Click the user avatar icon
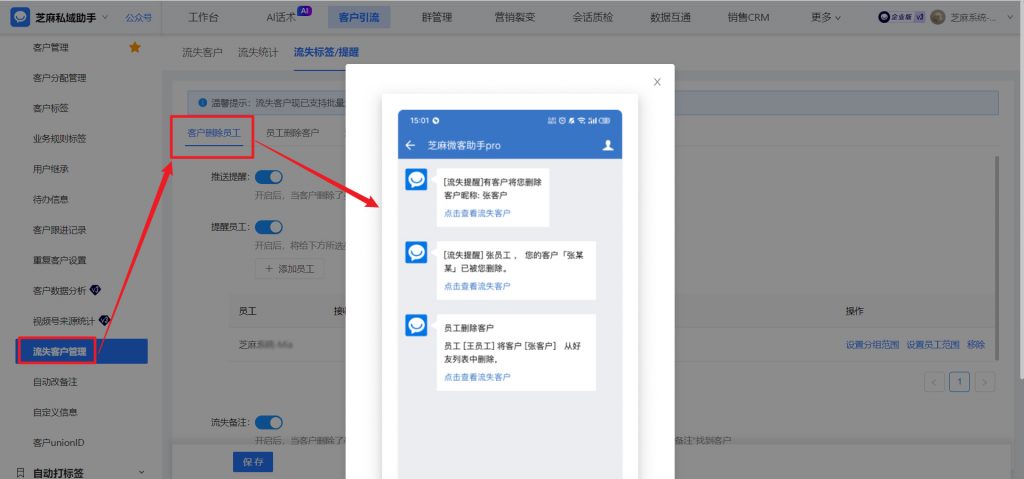1024x479 pixels. [x=938, y=18]
